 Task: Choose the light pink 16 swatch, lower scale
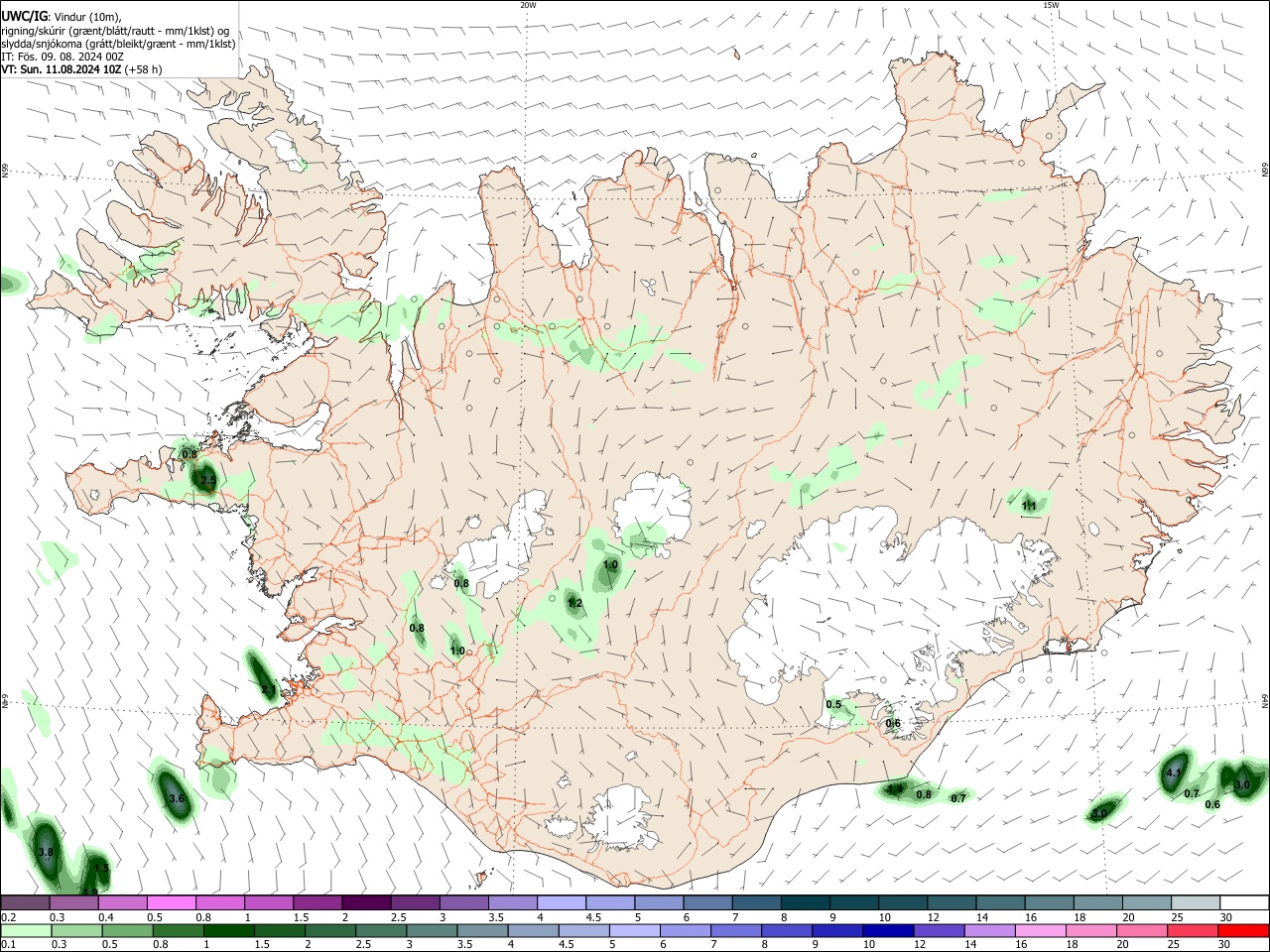[1040, 931]
